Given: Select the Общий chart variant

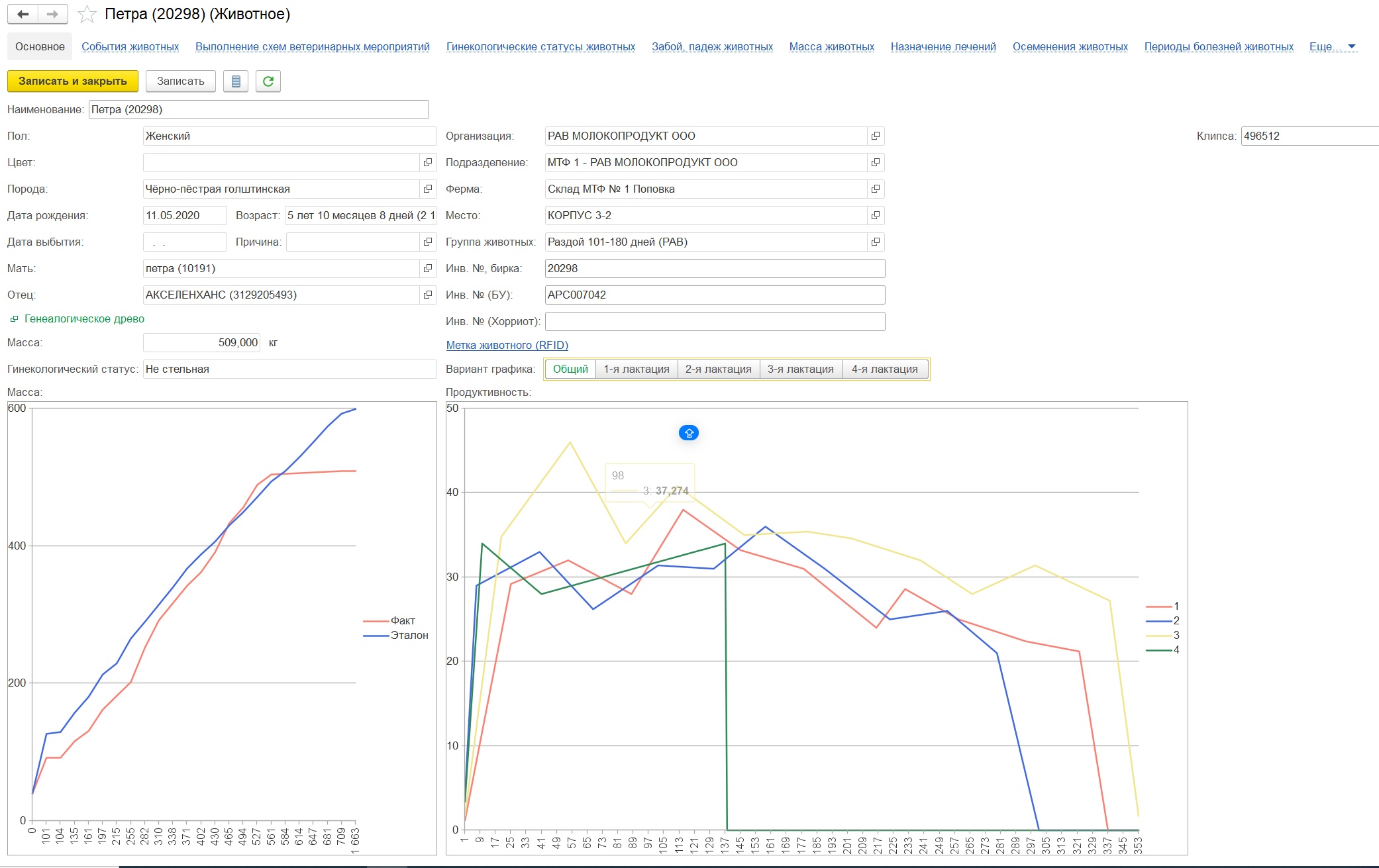Looking at the screenshot, I should [x=570, y=369].
